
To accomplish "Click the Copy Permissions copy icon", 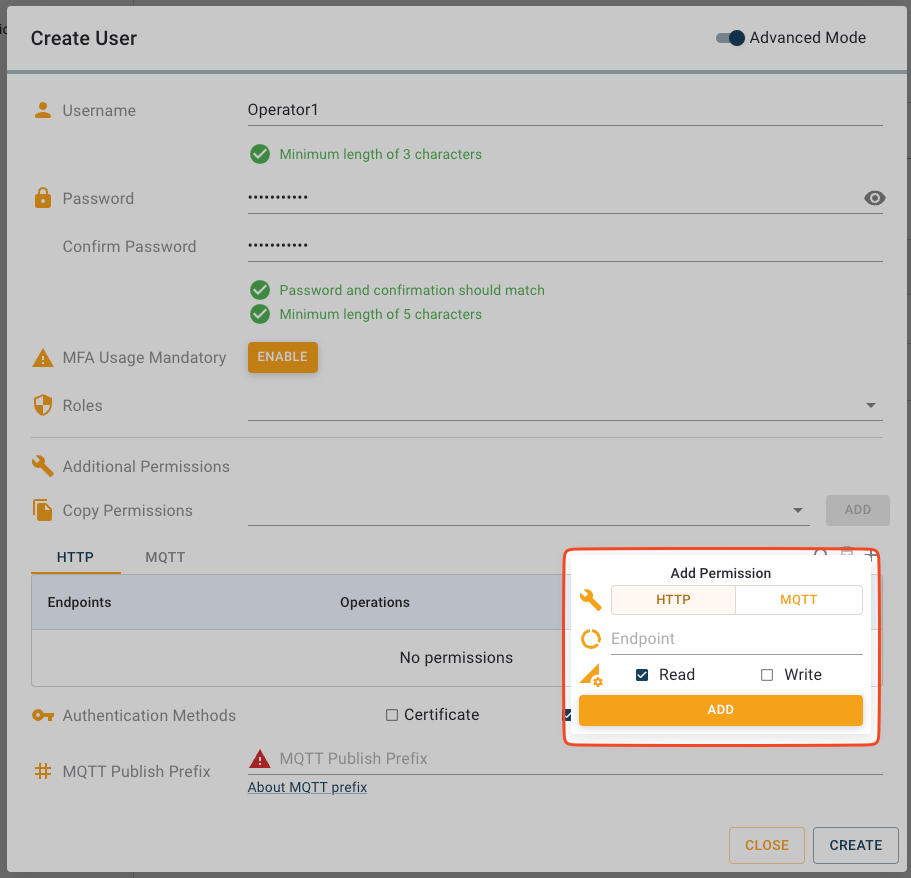I will click(43, 510).
